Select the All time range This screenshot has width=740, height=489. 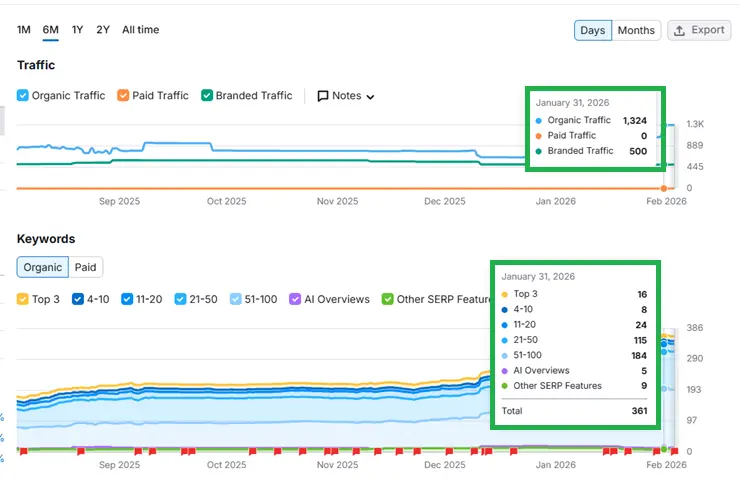(140, 30)
